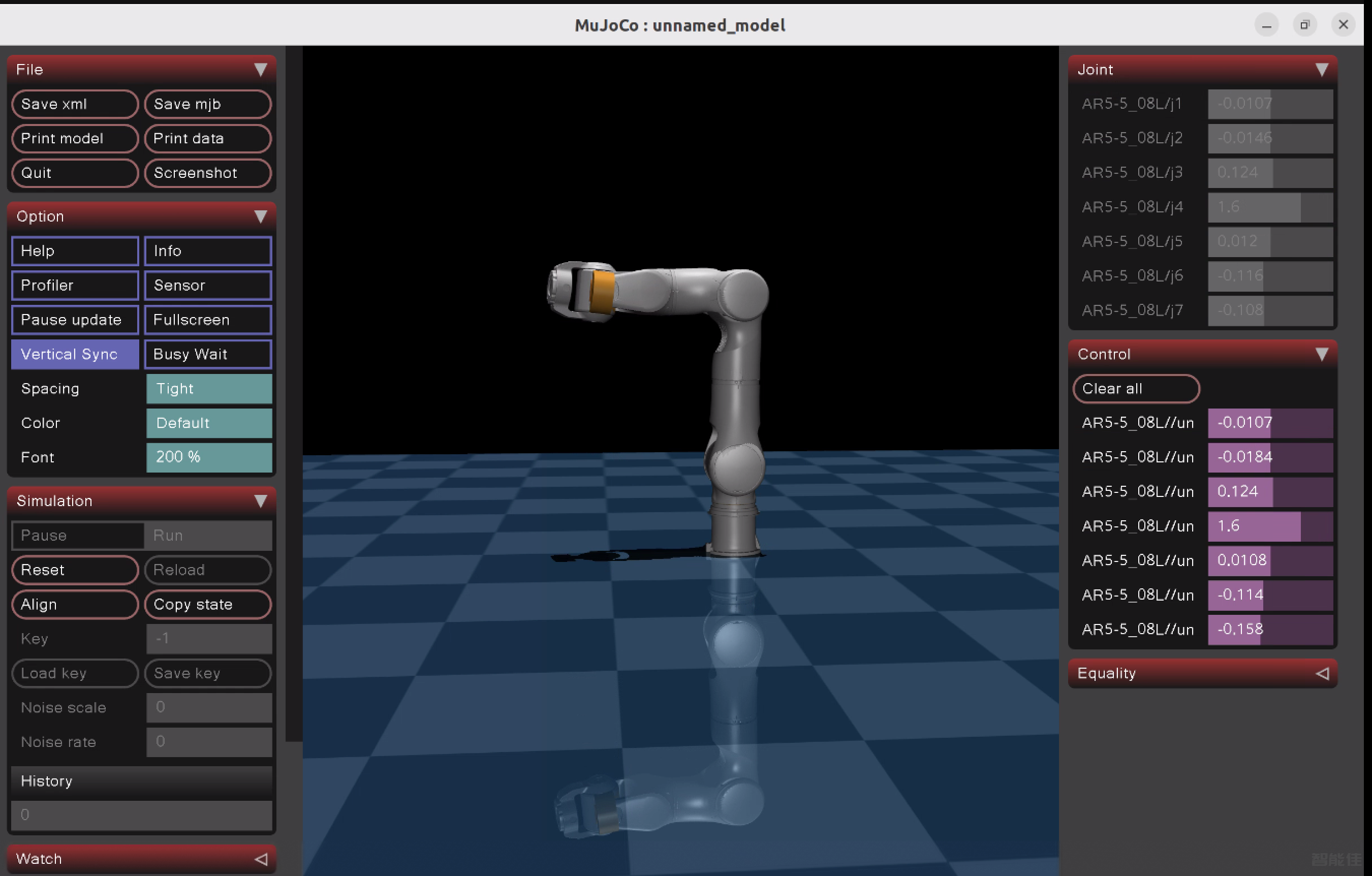Expand the Equality section arrow

[x=1322, y=673]
